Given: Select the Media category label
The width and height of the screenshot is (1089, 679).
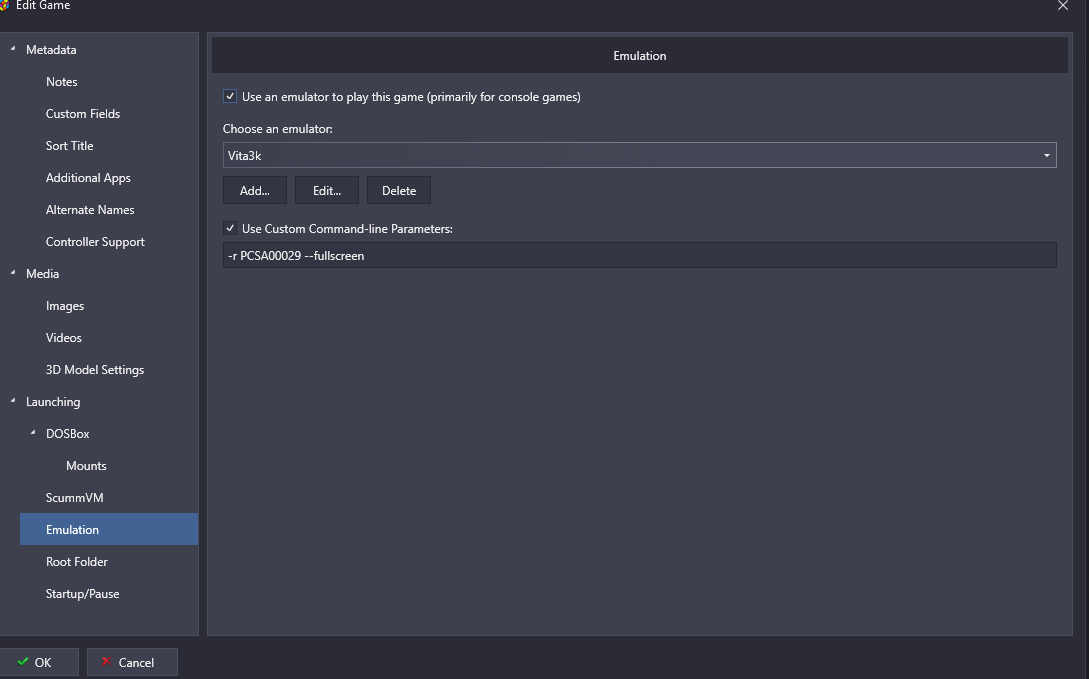Looking at the screenshot, I should tap(42, 274).
